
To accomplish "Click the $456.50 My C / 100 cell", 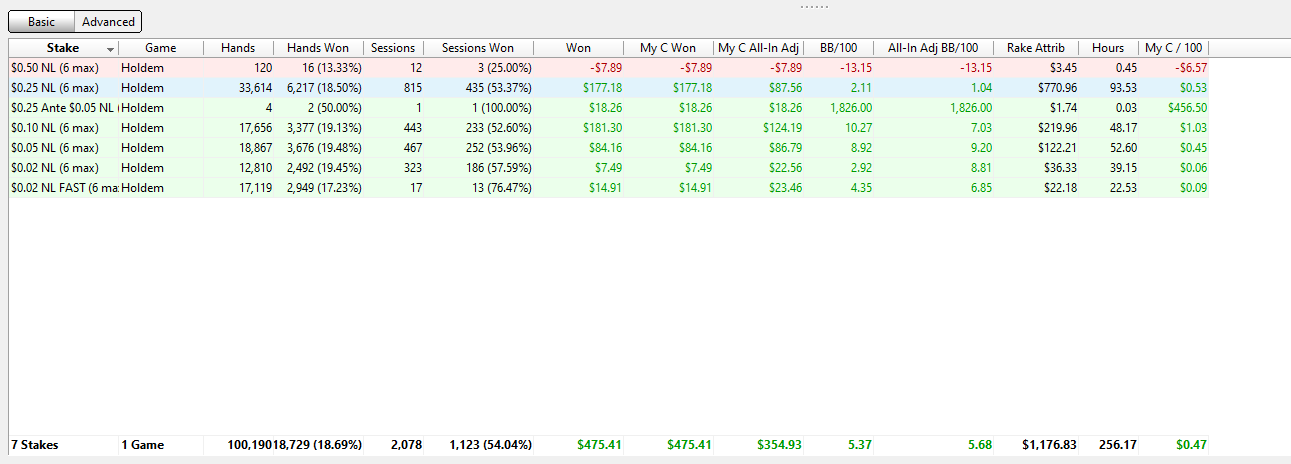I will pos(1174,108).
